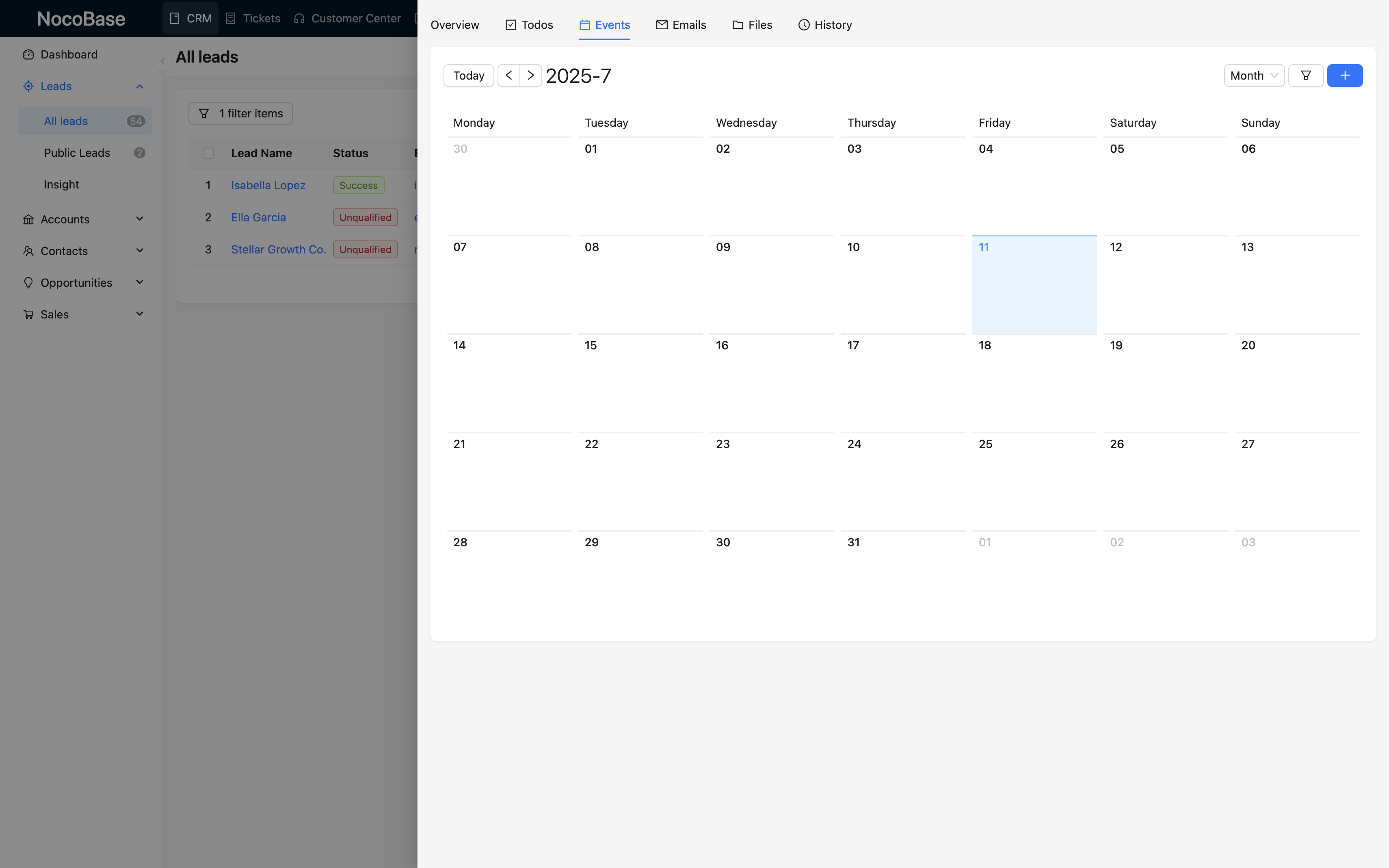Open the Month view dropdown
The width and height of the screenshot is (1389, 868).
click(1254, 75)
